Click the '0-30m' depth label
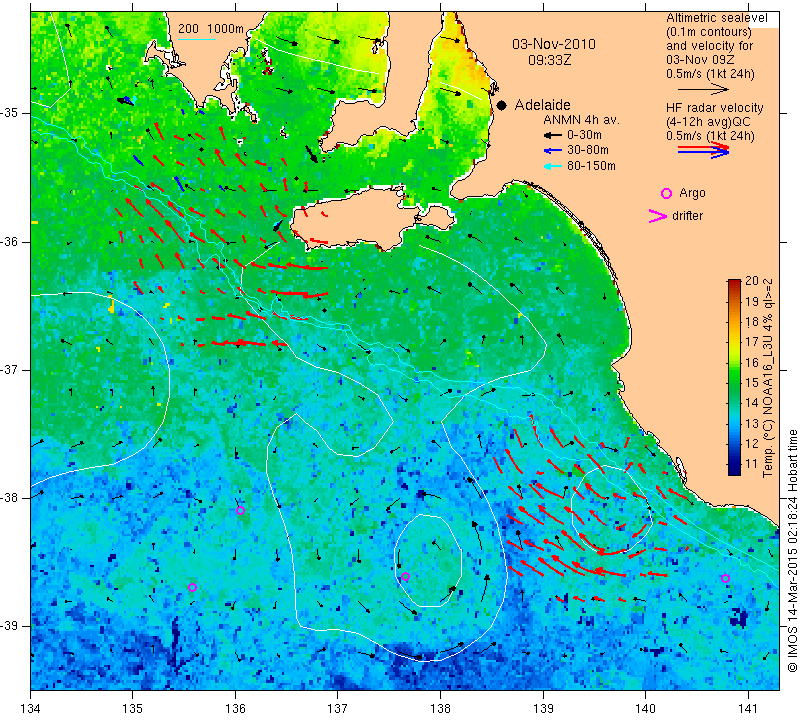Viewport: 800px width, 720px height. 585,135
